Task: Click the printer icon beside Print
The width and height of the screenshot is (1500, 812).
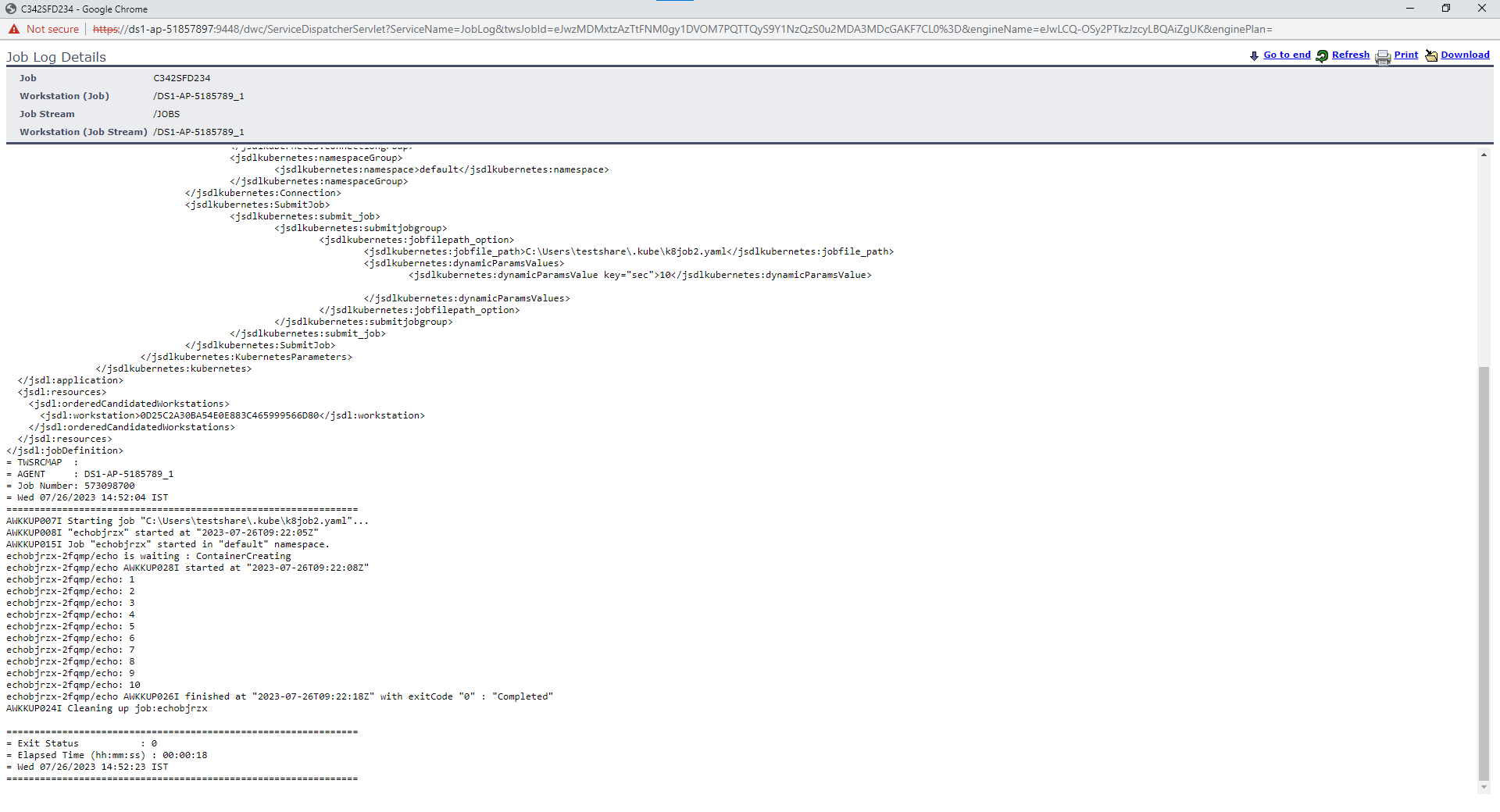Action: 1383,57
